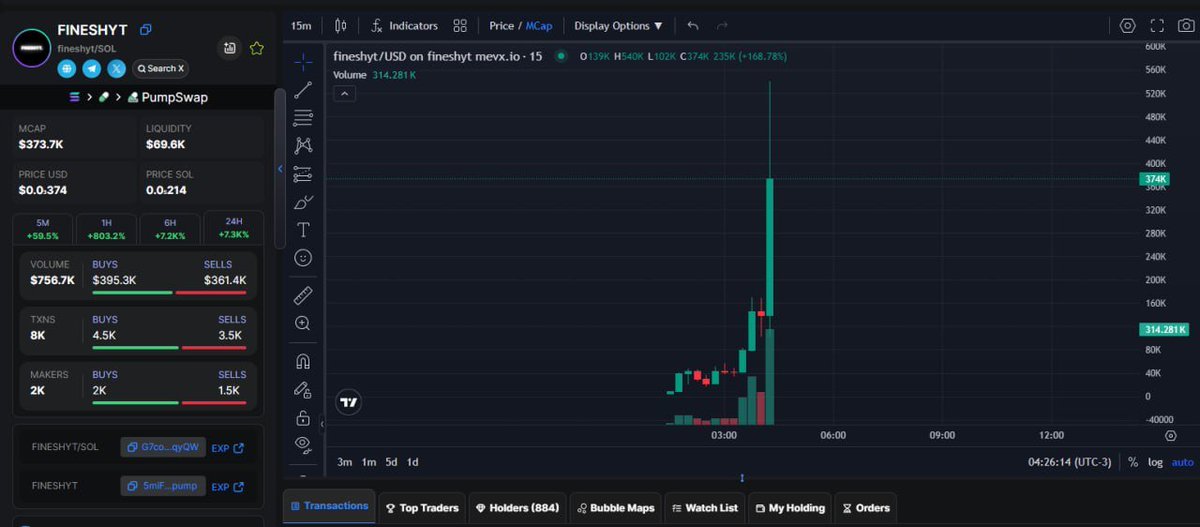Open the Orders tab

coord(866,508)
